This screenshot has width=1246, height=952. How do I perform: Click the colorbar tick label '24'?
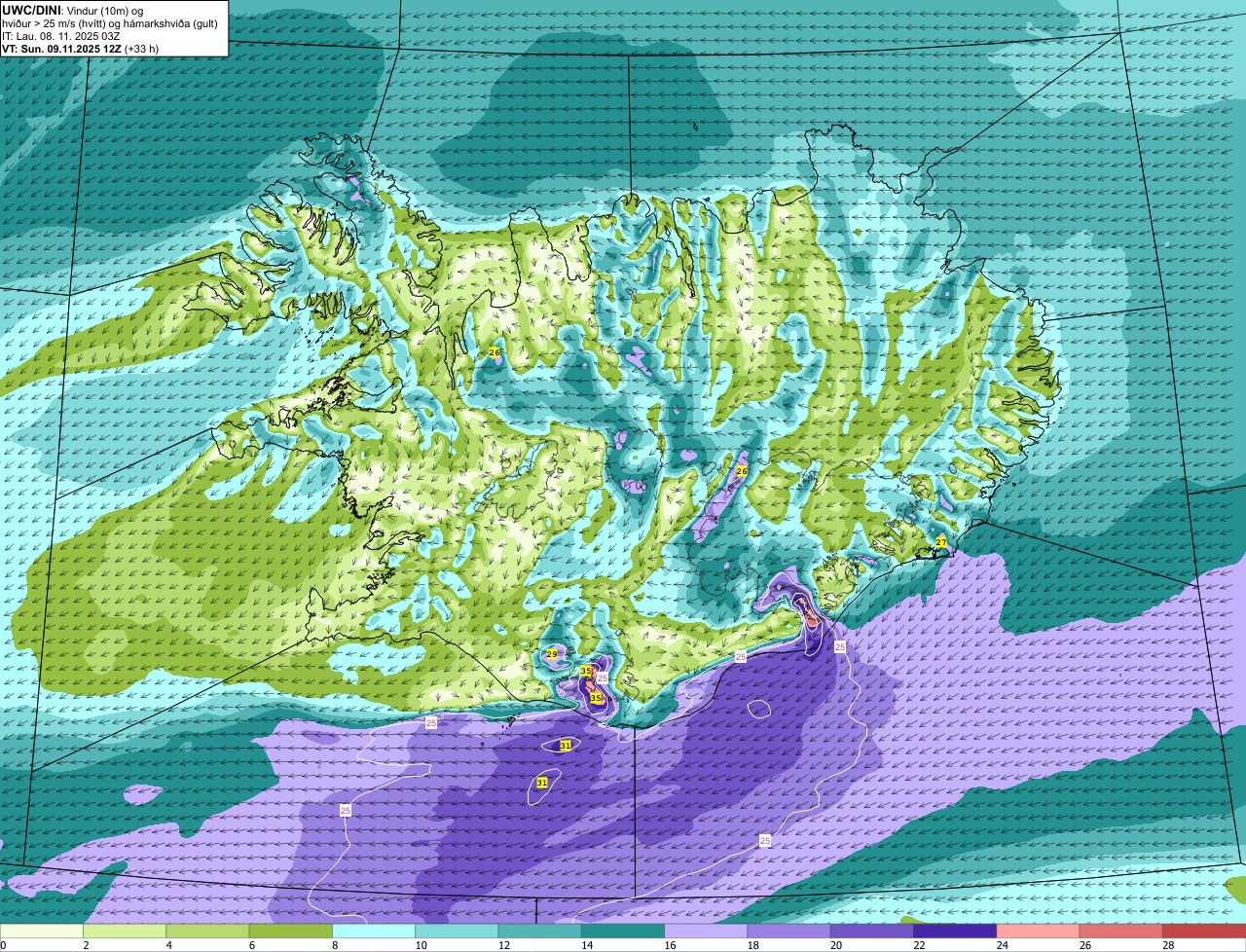[x=1001, y=945]
